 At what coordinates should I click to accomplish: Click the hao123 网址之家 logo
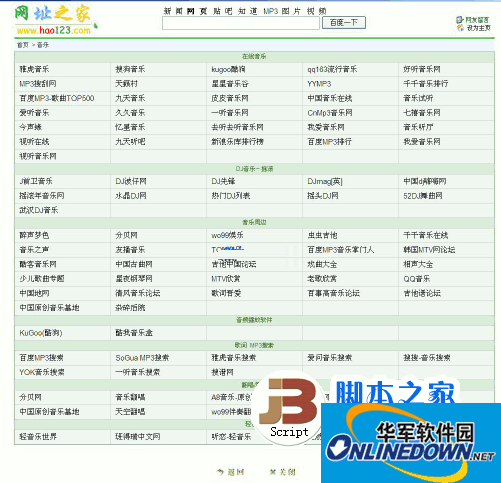[x=55, y=20]
